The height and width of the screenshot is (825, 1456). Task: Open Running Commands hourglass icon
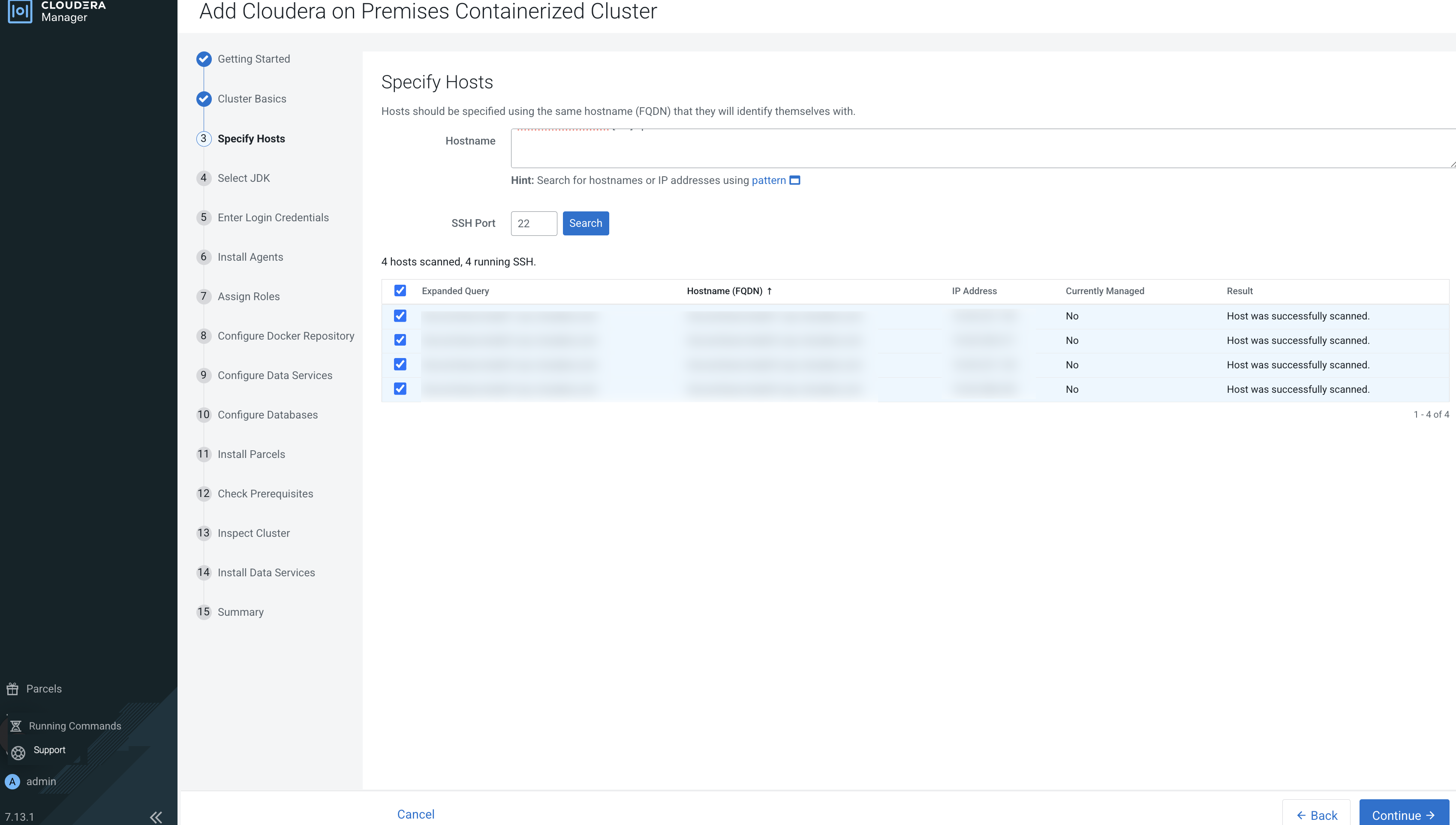pyautogui.click(x=16, y=726)
